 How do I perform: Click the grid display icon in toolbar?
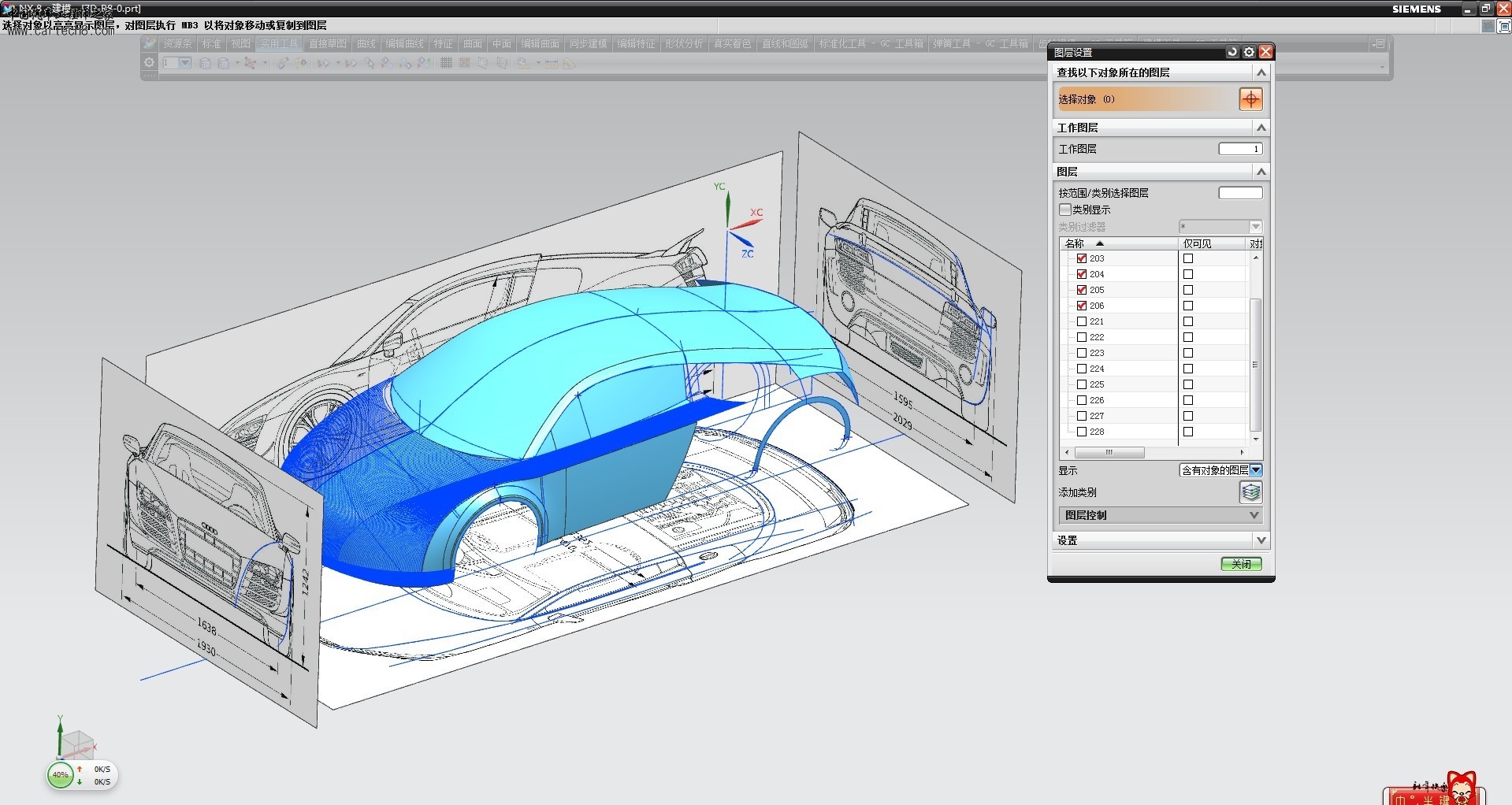point(446,63)
